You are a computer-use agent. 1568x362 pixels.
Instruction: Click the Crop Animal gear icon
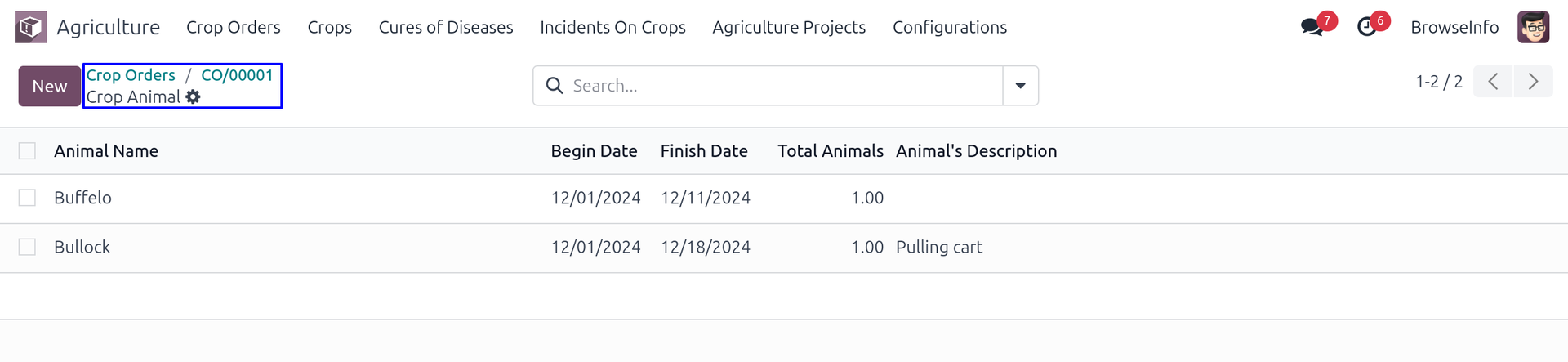pos(193,97)
